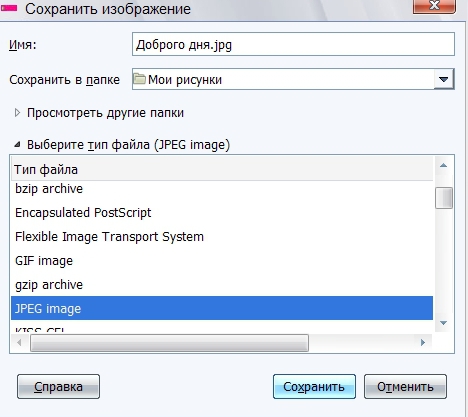
Task: Click the Сохранить button
Action: coord(314,387)
